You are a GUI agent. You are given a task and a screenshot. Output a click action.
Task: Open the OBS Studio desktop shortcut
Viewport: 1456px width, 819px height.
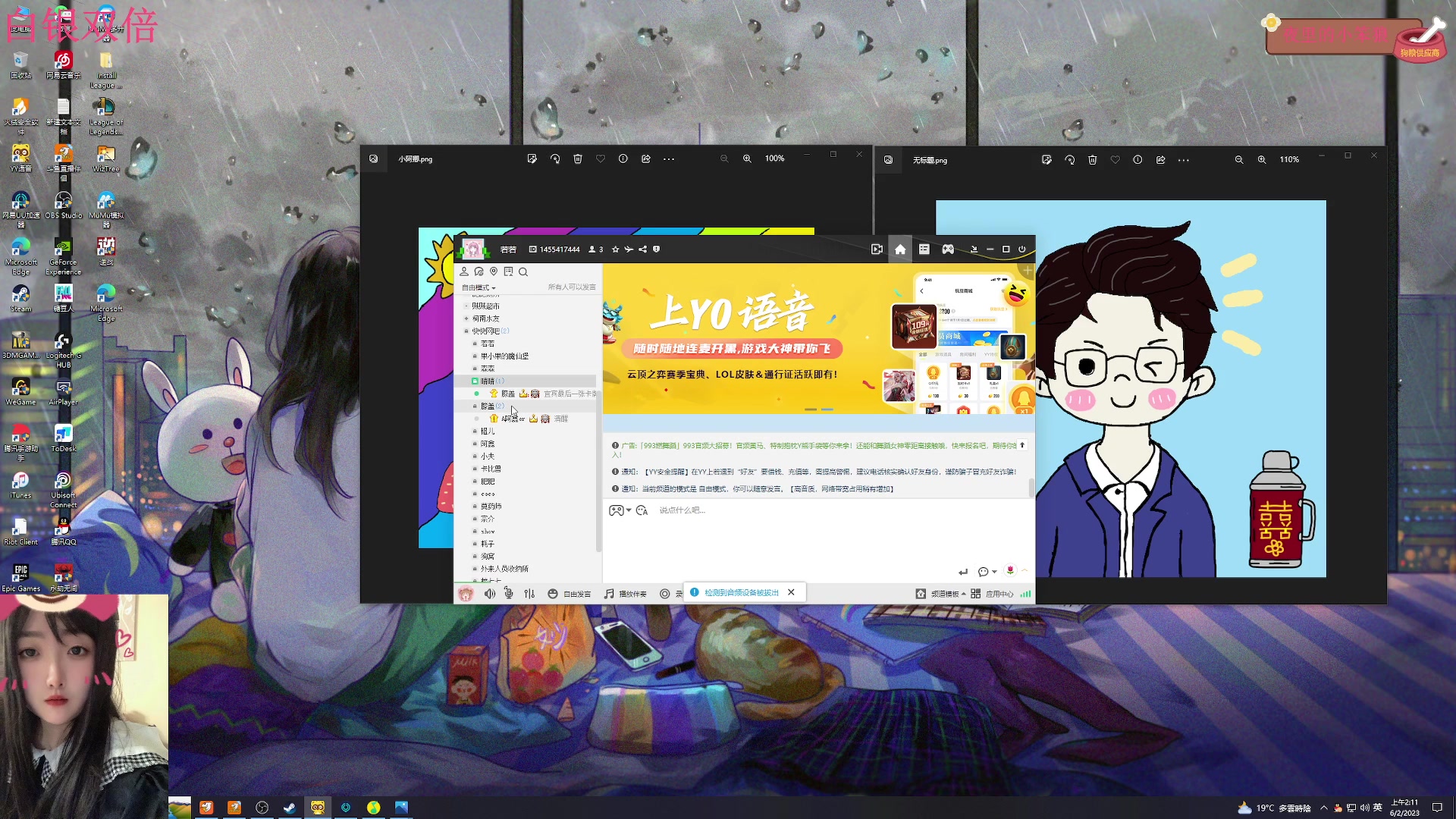click(x=64, y=206)
